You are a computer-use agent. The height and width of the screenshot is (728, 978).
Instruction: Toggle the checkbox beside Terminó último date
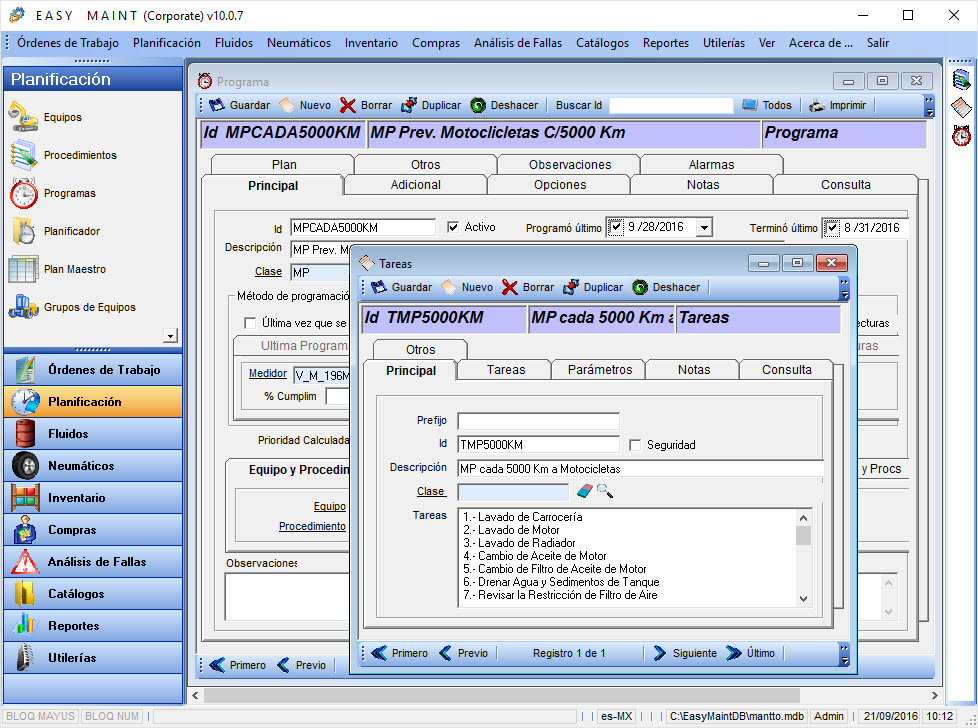click(x=831, y=227)
